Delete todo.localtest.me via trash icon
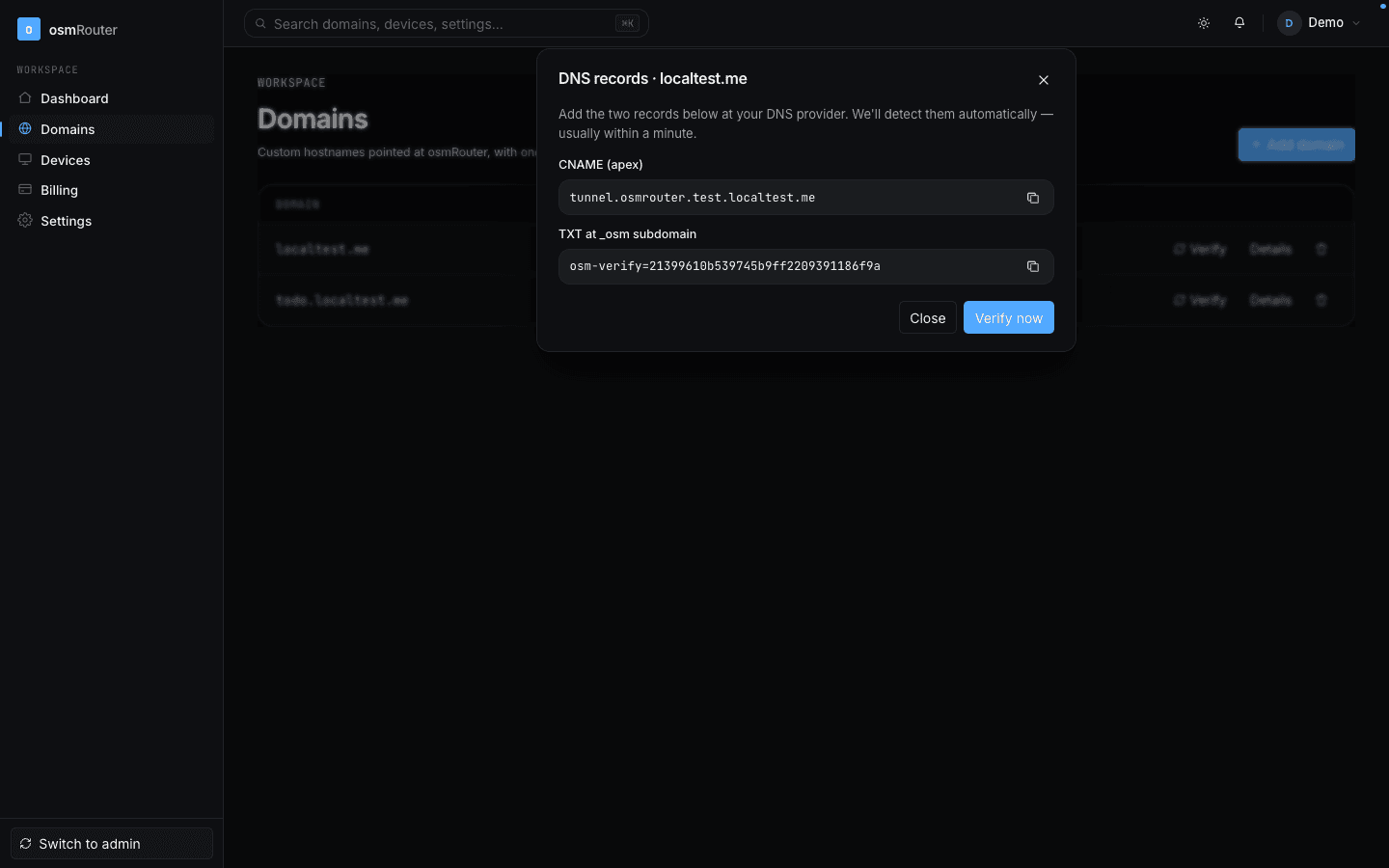Screen dimensions: 1389x868 tap(1321, 300)
